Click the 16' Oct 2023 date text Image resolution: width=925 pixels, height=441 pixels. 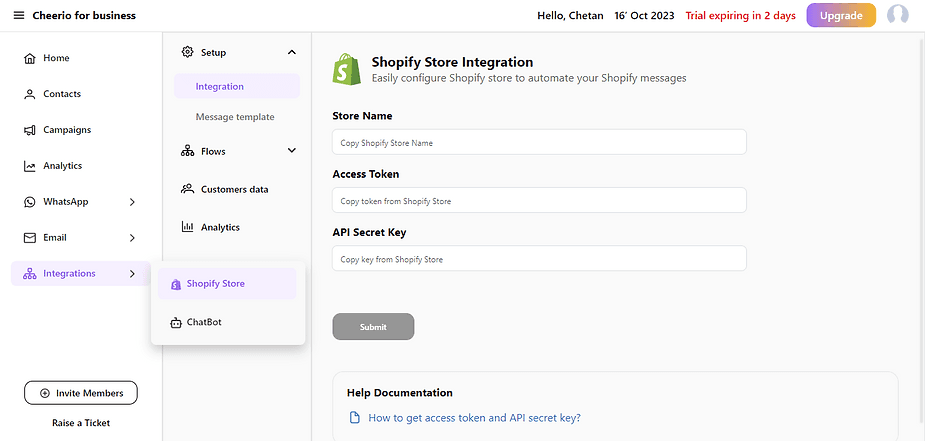pos(644,16)
